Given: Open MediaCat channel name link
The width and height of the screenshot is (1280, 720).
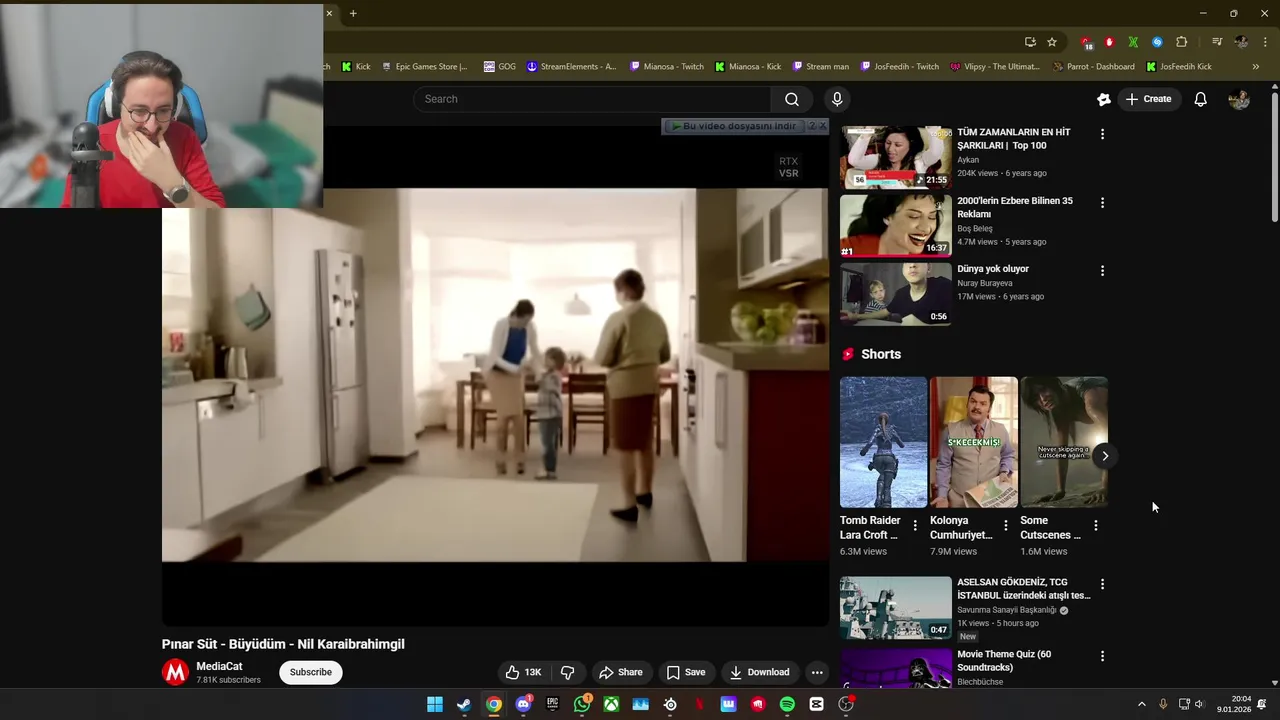Looking at the screenshot, I should [219, 666].
